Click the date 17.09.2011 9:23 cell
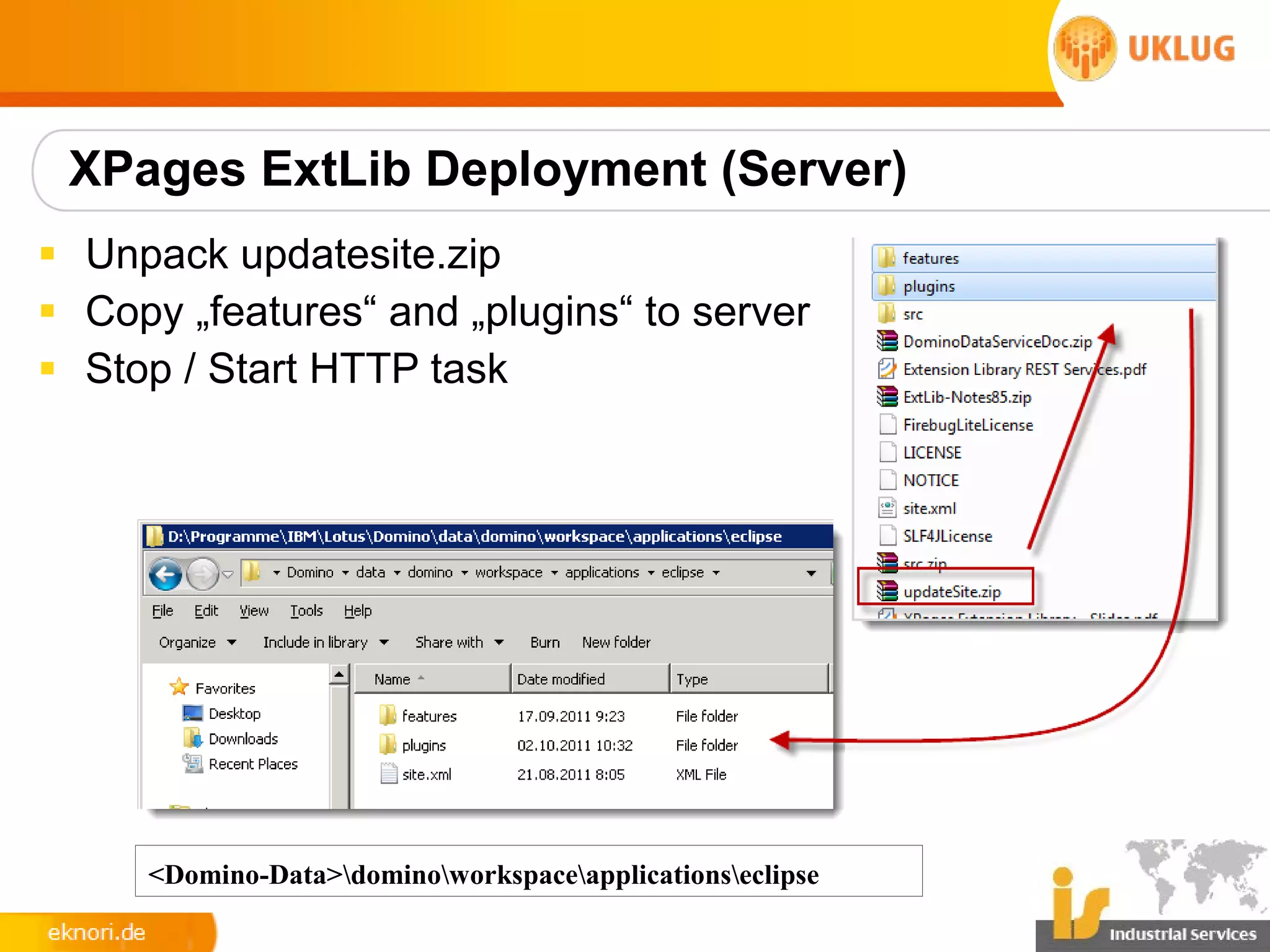The height and width of the screenshot is (952, 1270). pos(571,716)
